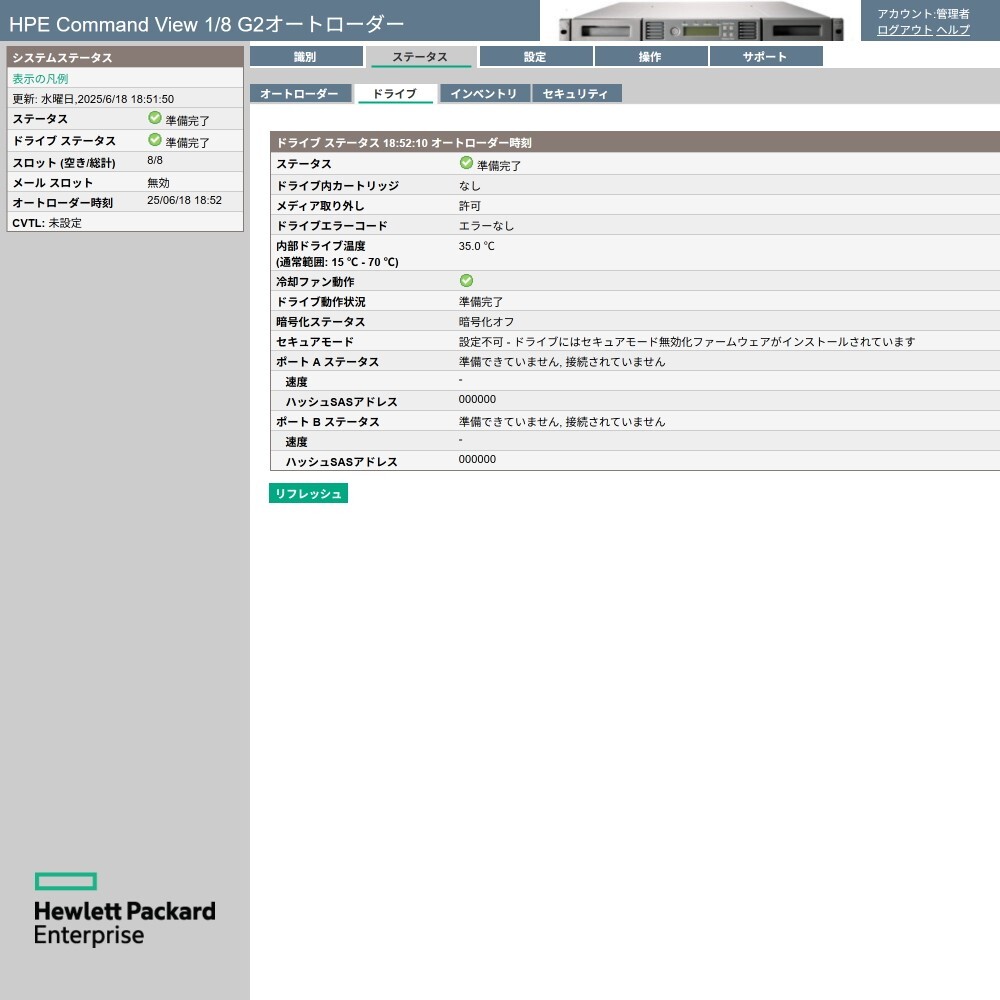The image size is (1000, 1000).
Task: Click the アカウント:管理者 label
Action: [x=923, y=13]
